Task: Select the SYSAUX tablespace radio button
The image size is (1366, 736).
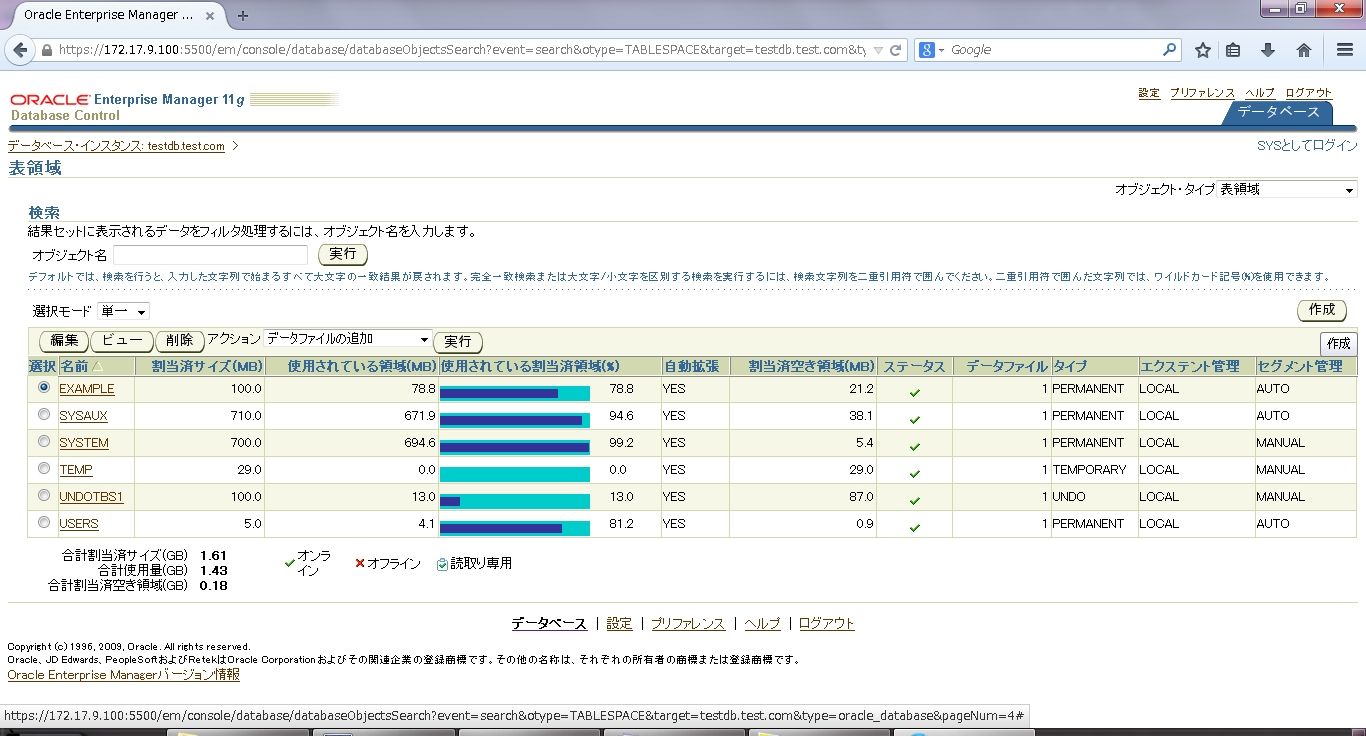Action: pyautogui.click(x=44, y=414)
